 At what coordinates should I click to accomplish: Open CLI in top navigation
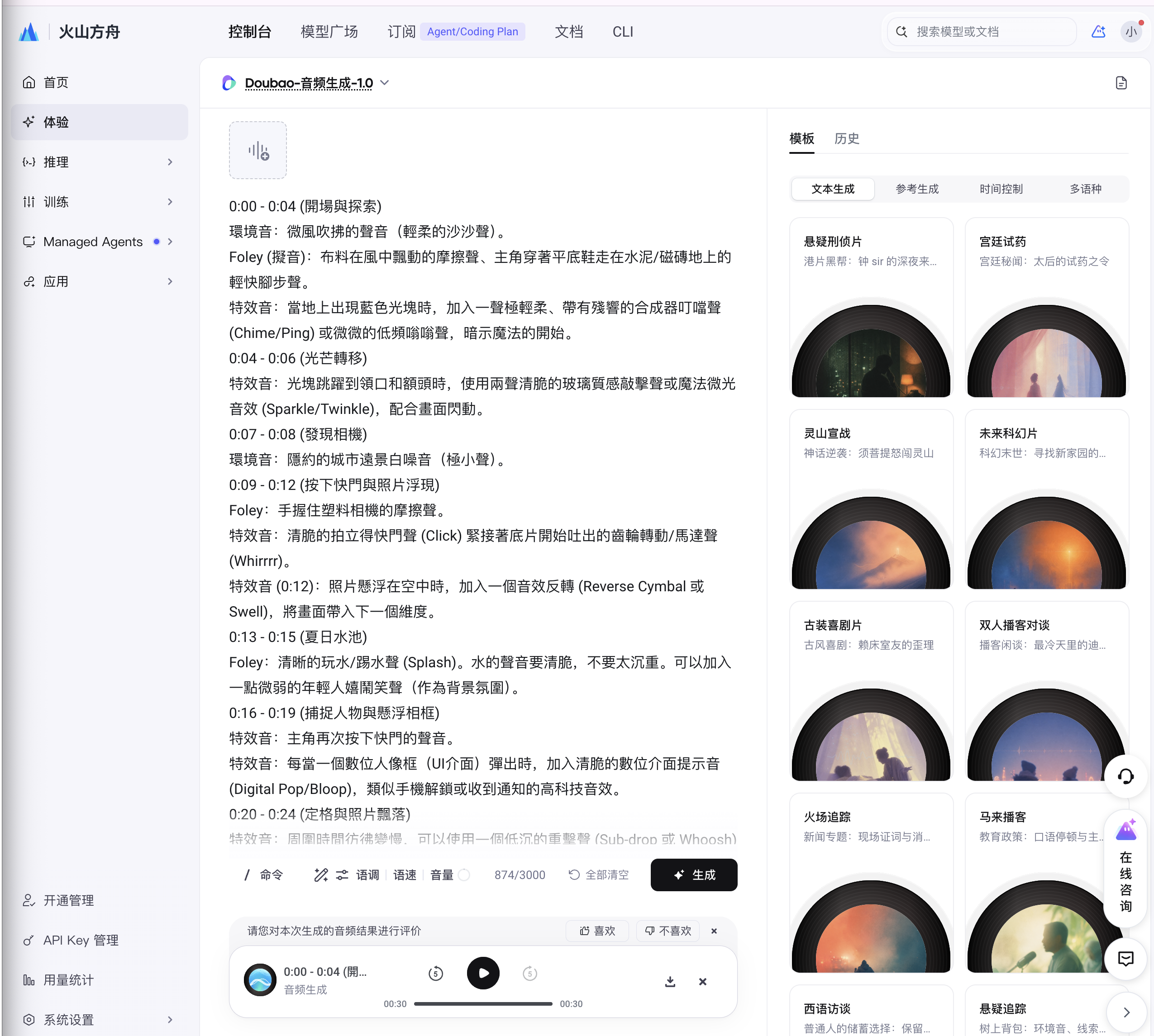(x=623, y=32)
